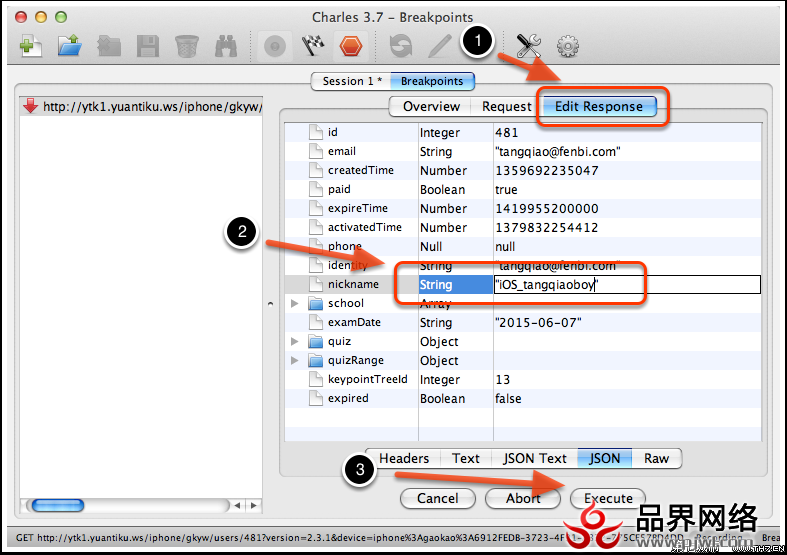Viewport: 787px width, 555px height.
Task: Click the split pane collapse arrow
Action: (271, 304)
